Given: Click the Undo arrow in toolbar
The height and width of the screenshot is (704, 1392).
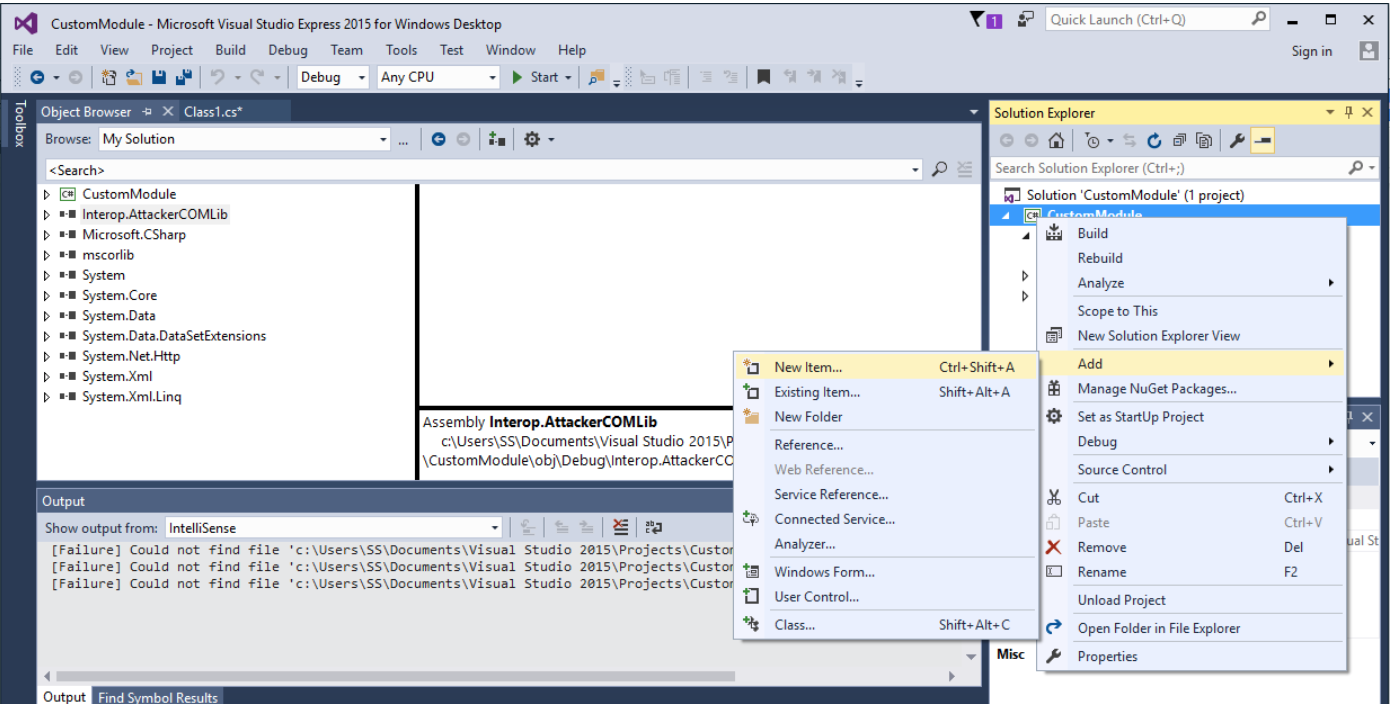Looking at the screenshot, I should pos(217,77).
